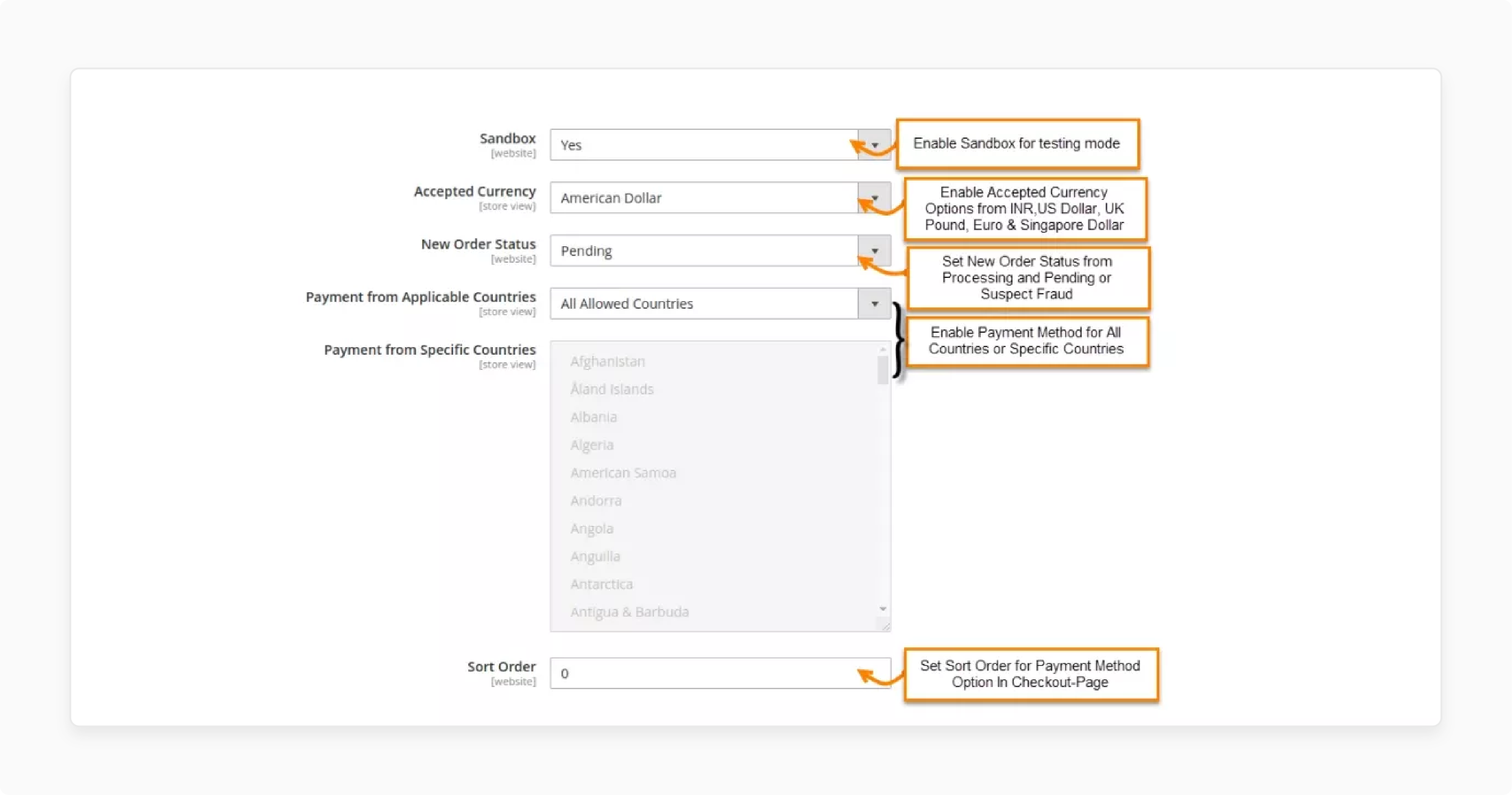
Task: Click Antigua & Barbuda in countries list
Action: pyautogui.click(x=628, y=611)
